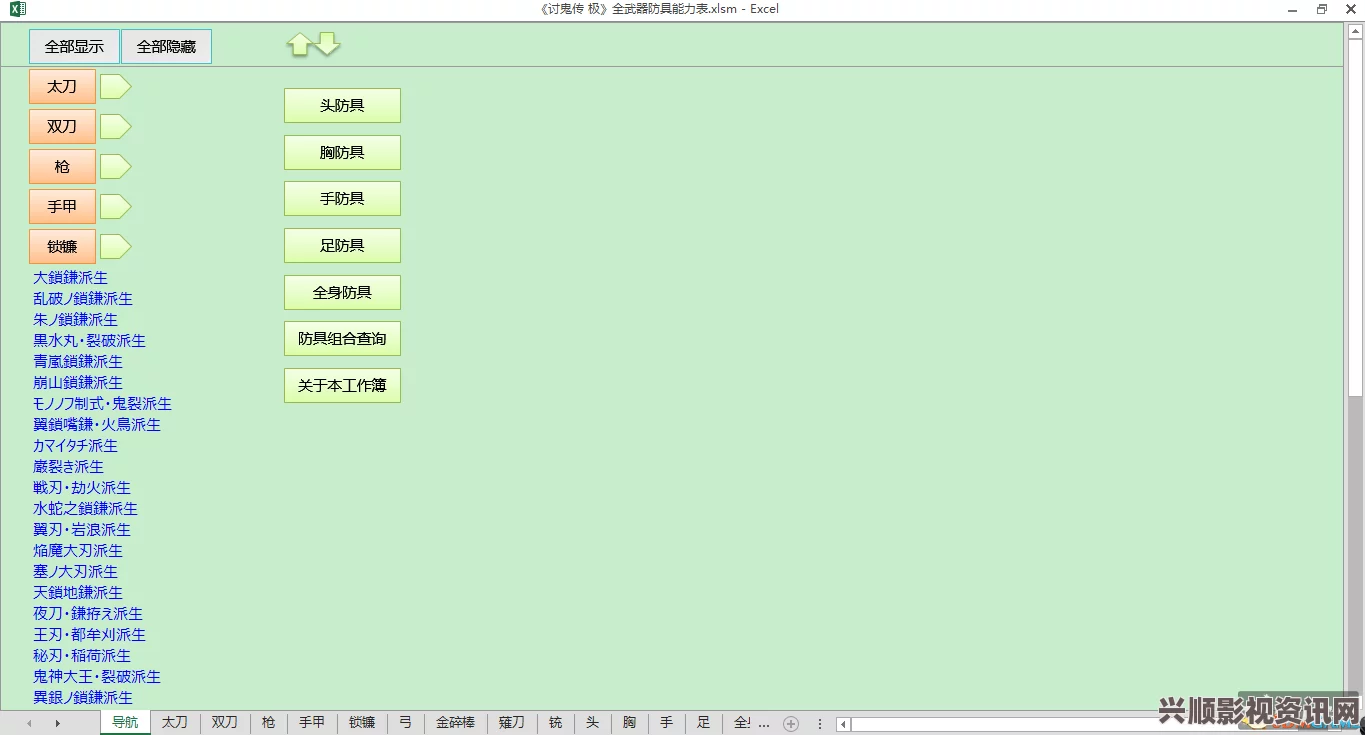The width and height of the screenshot is (1365, 735).
Task: Open the 太刀 weapon category button
Action: point(62,87)
